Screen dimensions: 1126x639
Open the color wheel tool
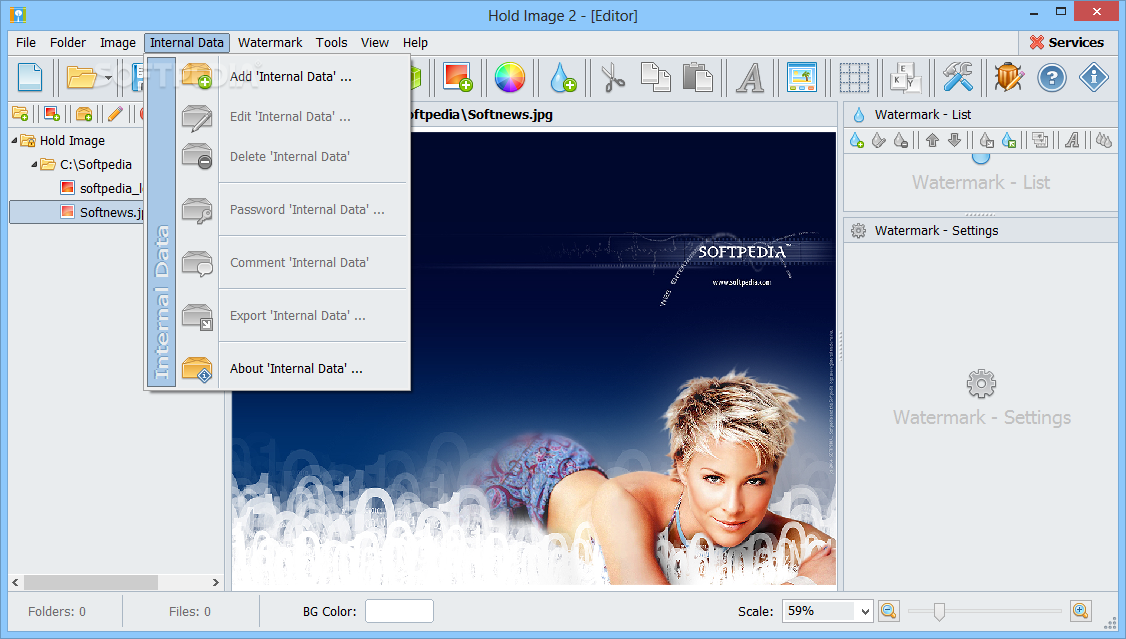pos(510,78)
